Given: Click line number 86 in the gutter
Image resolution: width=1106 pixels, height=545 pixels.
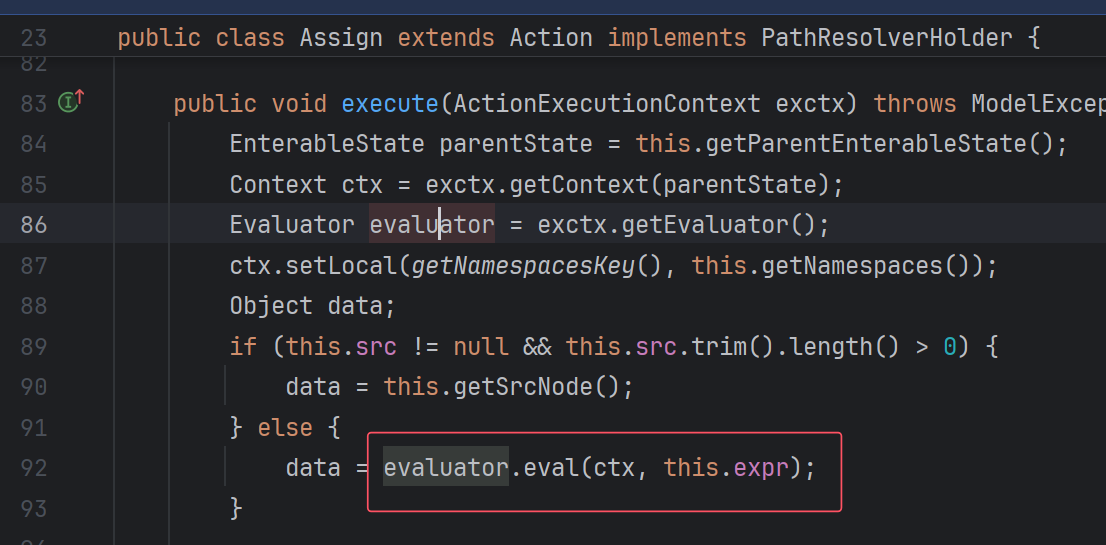Looking at the screenshot, I should click(x=34, y=224).
